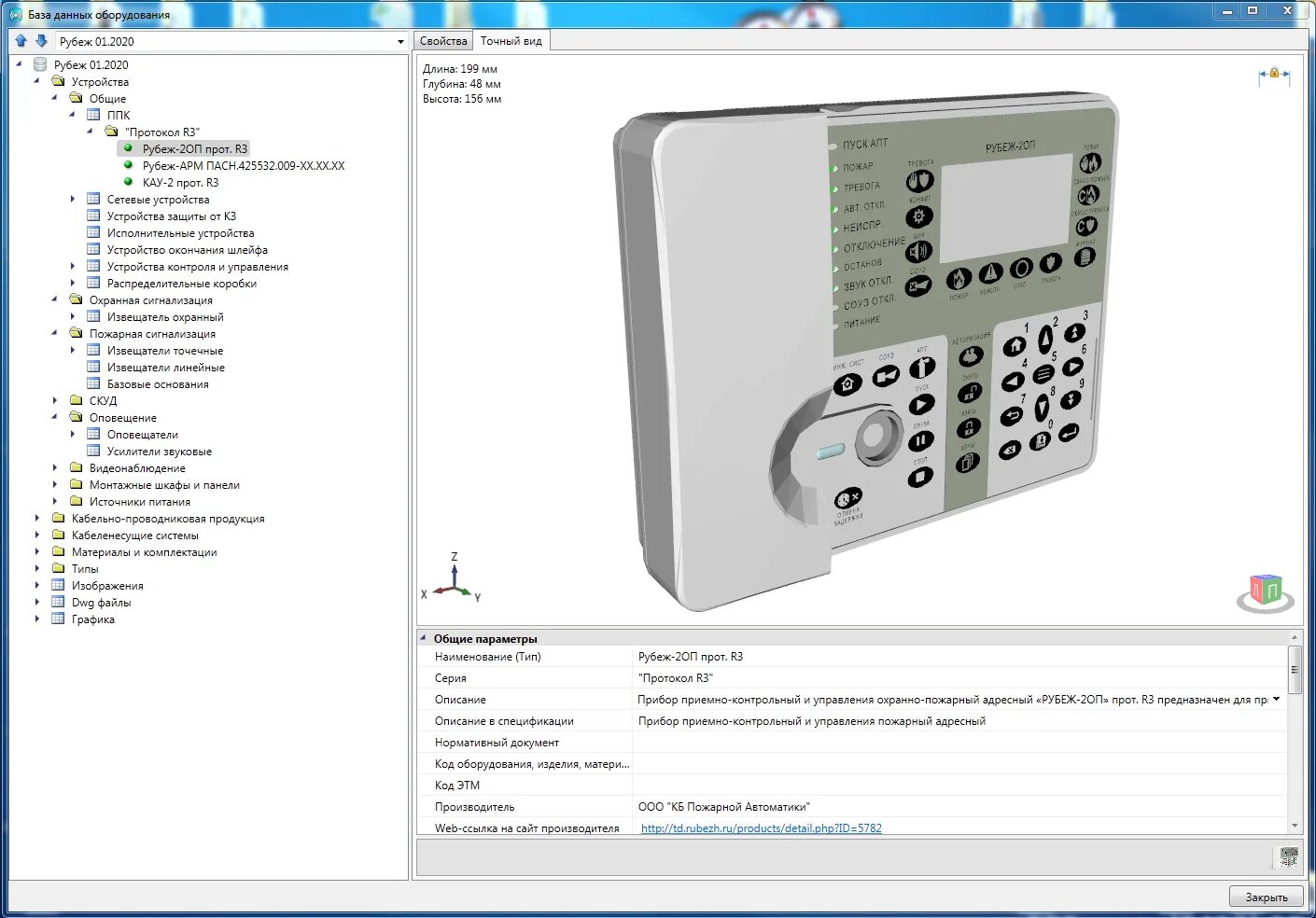Viewport: 1316px width, 918px height.
Task: Click the Закрыть button
Action: pyautogui.click(x=1266, y=897)
